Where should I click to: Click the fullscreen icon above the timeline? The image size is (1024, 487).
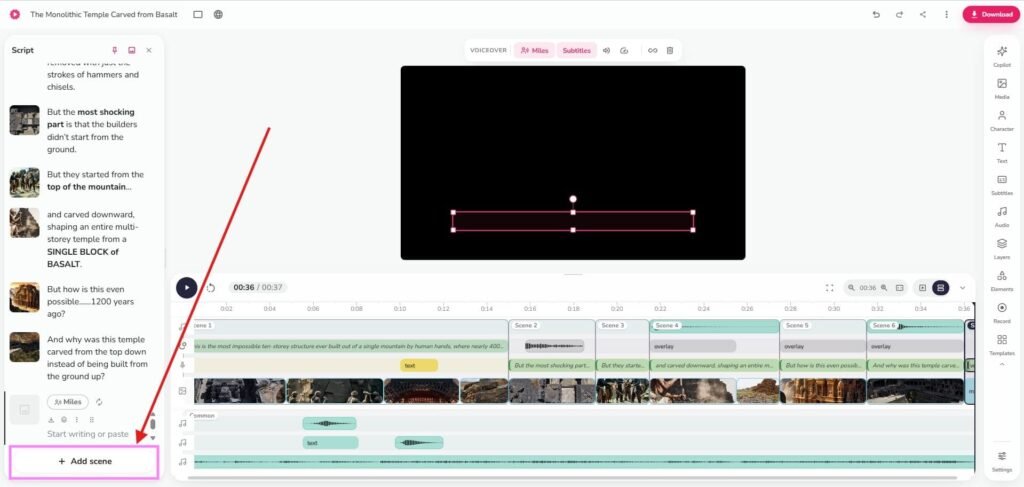point(829,287)
